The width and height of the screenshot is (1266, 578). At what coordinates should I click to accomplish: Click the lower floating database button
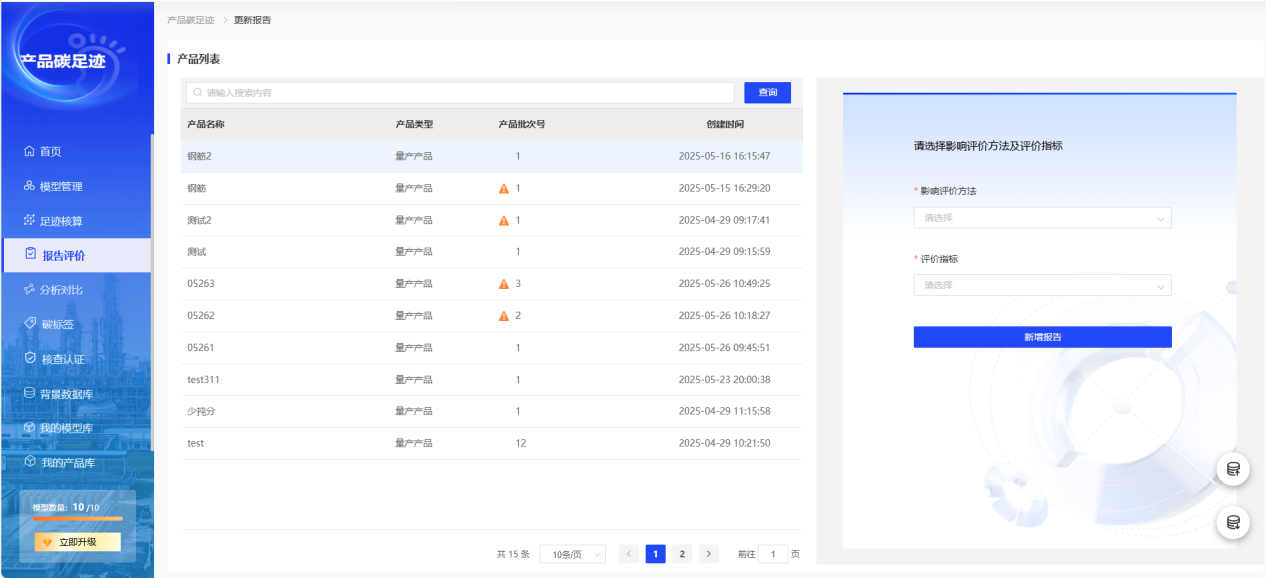[x=1233, y=522]
